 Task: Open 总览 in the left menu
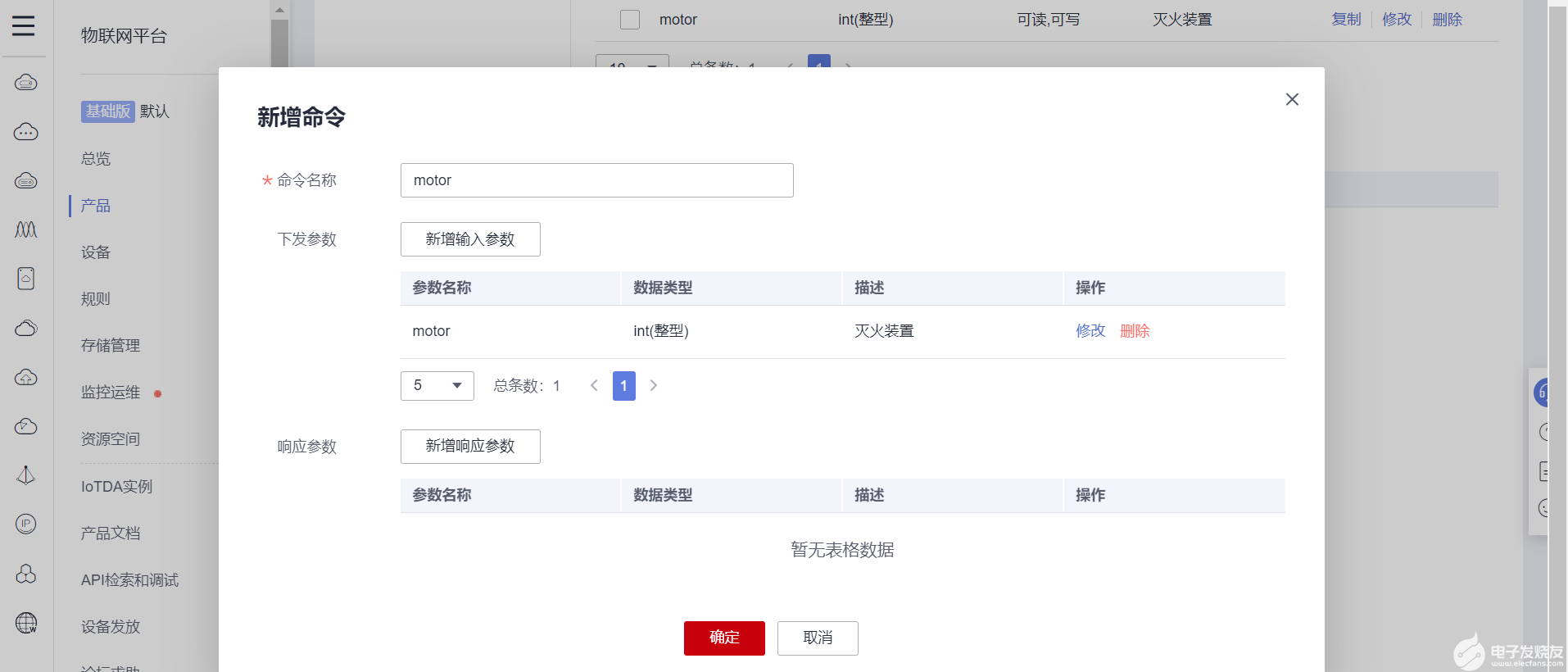[x=96, y=159]
